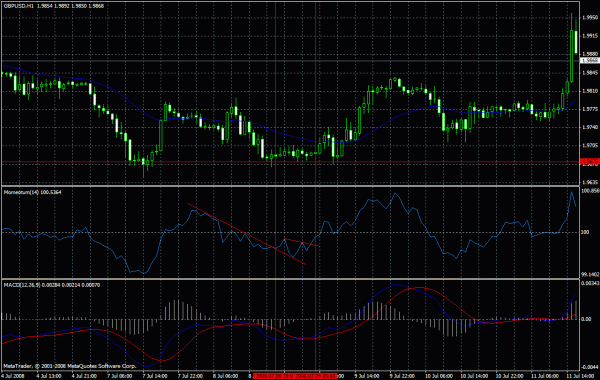
Task: Click the 4 Jul 13:00 time label
Action: point(49,376)
